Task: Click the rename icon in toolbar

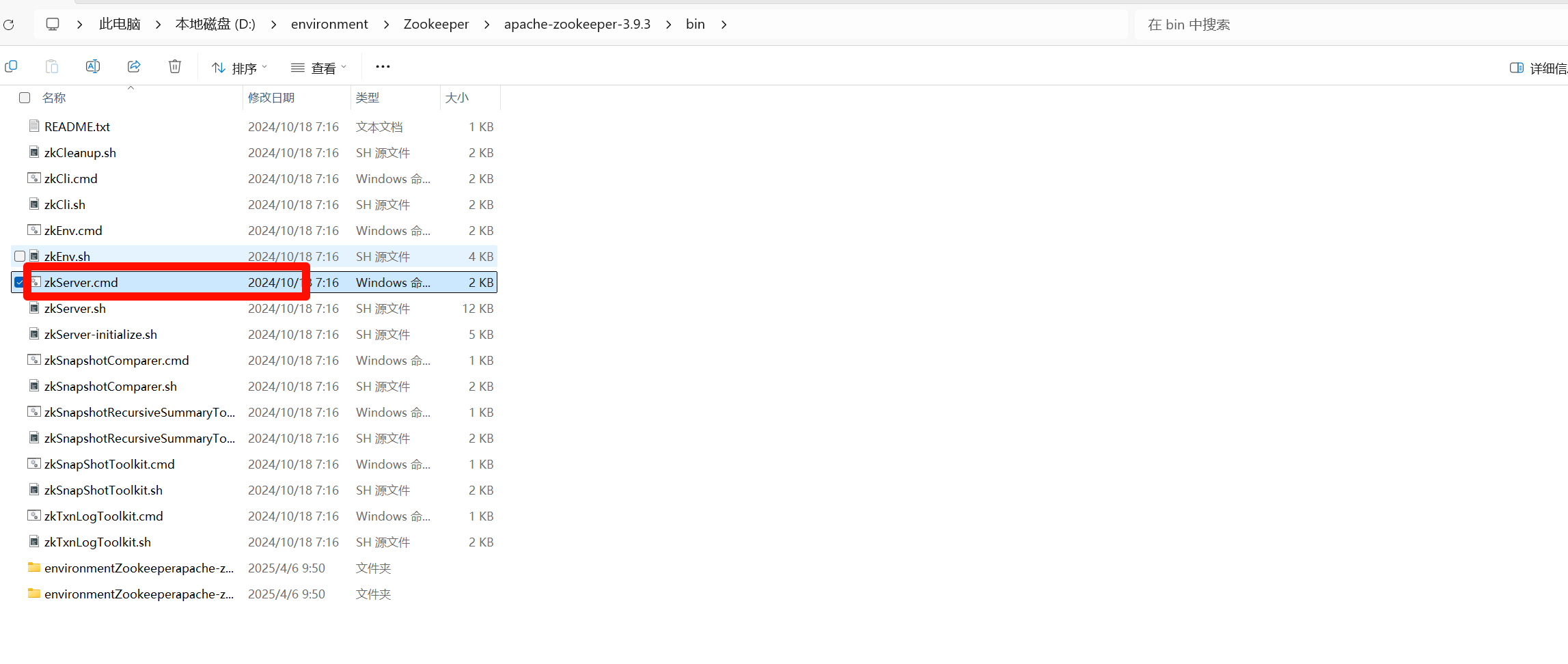Action: pos(93,66)
